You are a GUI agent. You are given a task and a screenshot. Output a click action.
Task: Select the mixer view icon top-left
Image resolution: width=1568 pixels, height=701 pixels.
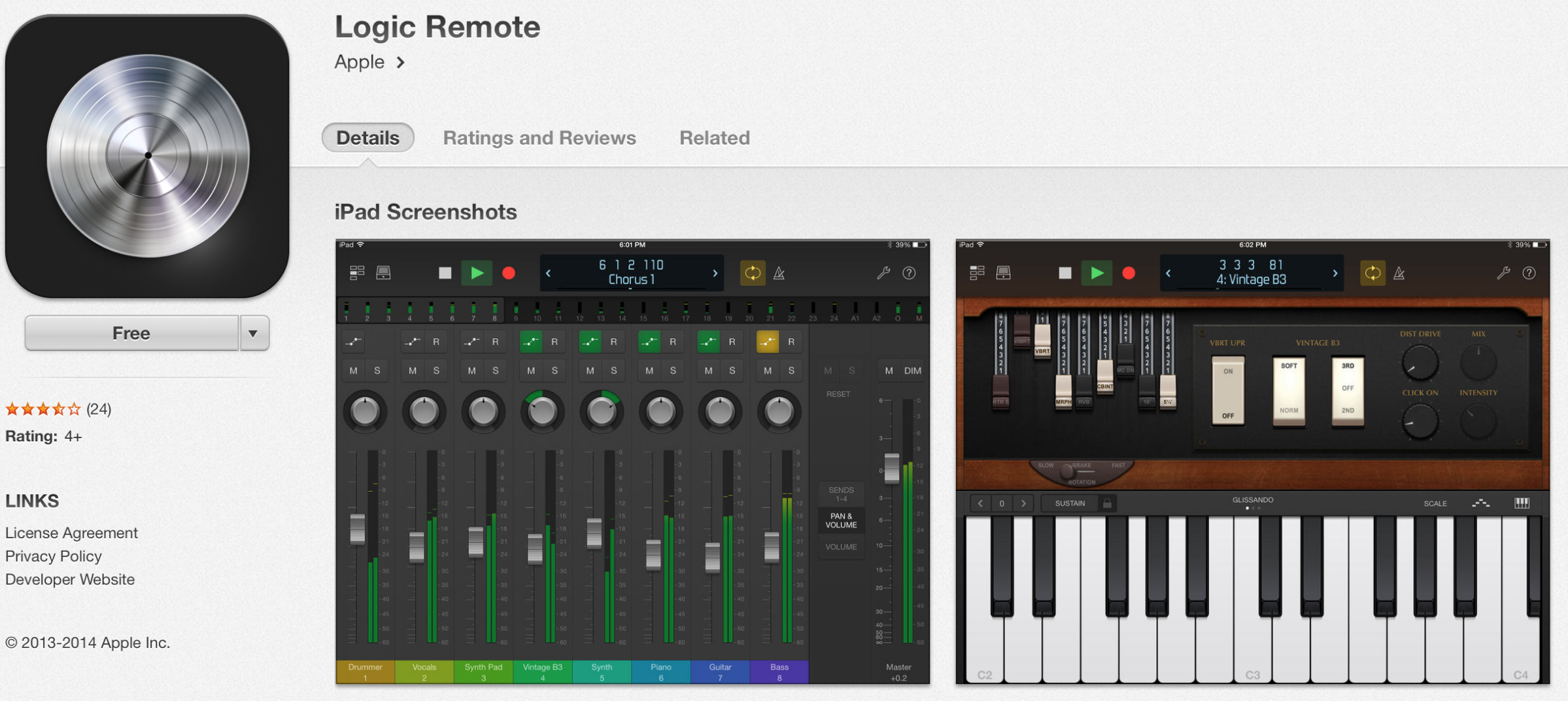356,274
